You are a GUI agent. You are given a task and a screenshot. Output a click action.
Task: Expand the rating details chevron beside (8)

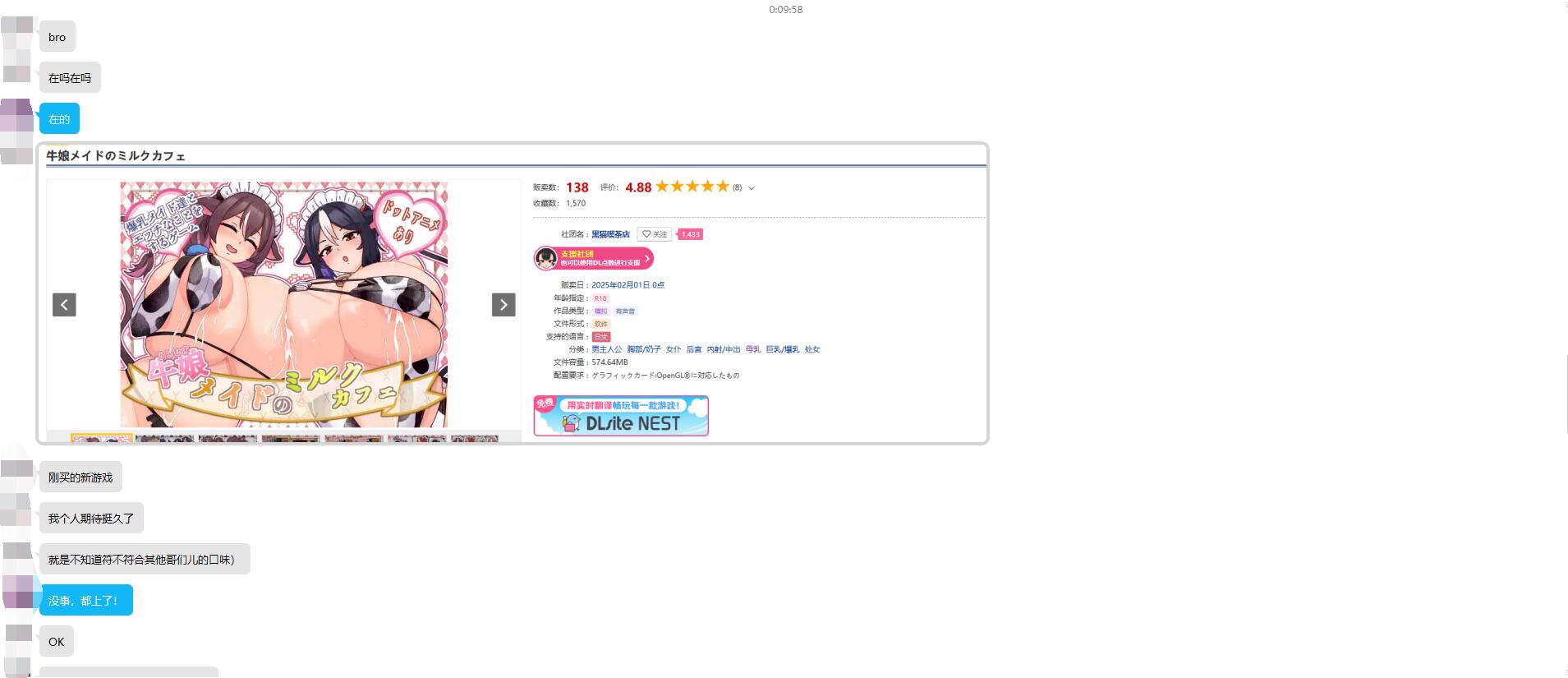[752, 188]
